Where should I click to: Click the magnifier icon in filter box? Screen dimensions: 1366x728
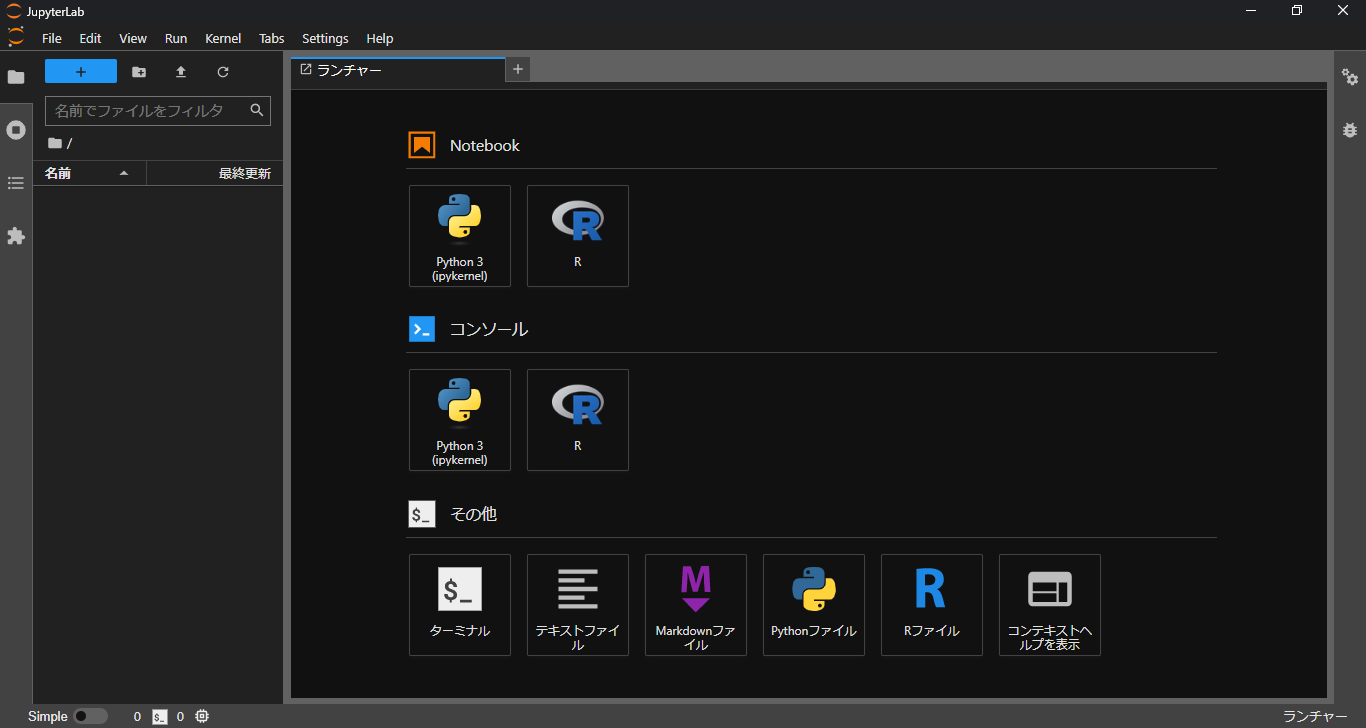click(x=257, y=110)
